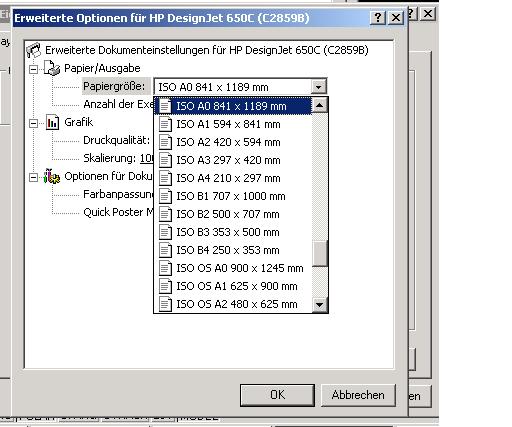Close the Erweiterte Optionen dialog
Image resolution: width=512 pixels, height=427 pixels.
(x=396, y=17)
